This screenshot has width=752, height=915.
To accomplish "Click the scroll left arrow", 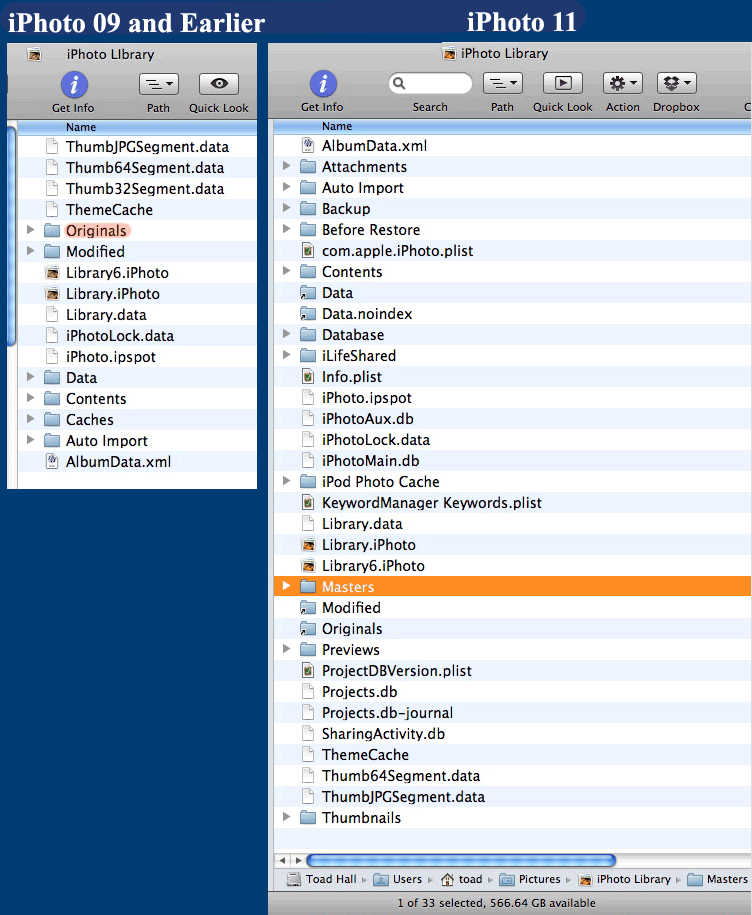I will pos(282,860).
